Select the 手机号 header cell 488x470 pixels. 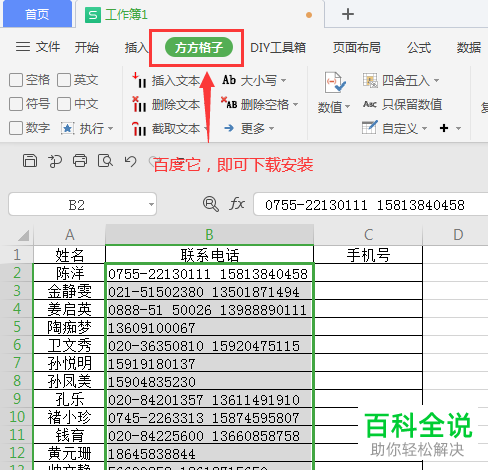[x=368, y=255]
